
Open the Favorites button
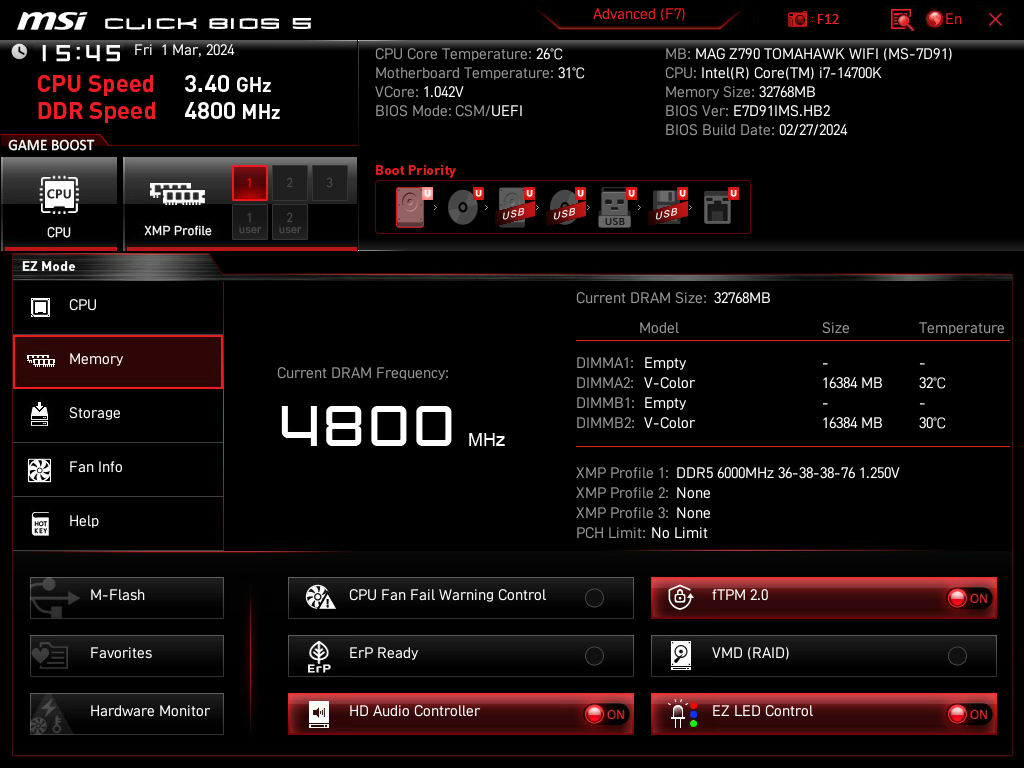[127, 656]
